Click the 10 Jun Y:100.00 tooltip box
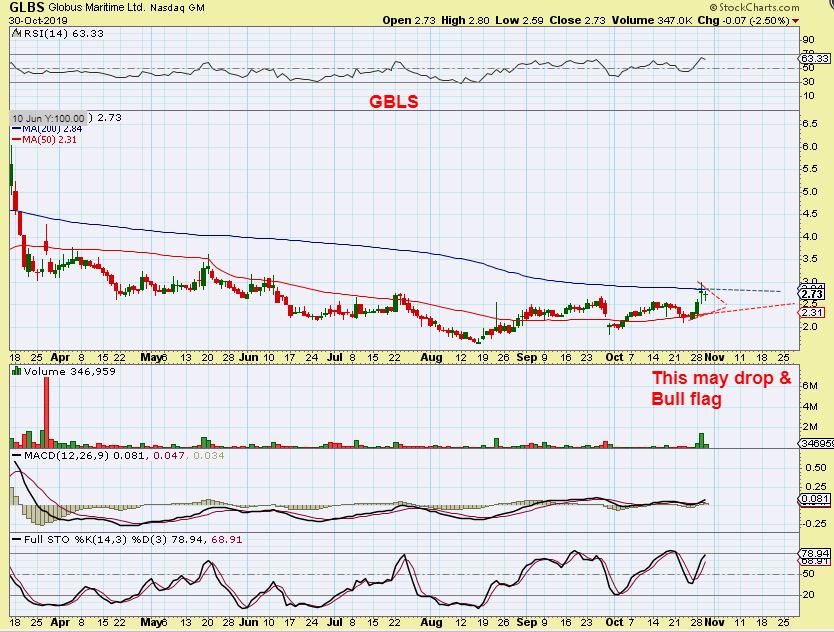Viewport: 834px width, 632px height. click(x=48, y=118)
